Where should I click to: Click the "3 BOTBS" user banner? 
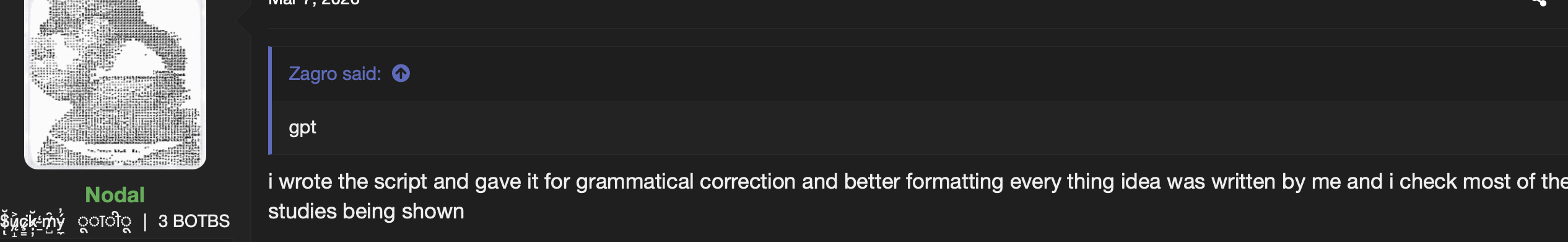[x=194, y=221]
